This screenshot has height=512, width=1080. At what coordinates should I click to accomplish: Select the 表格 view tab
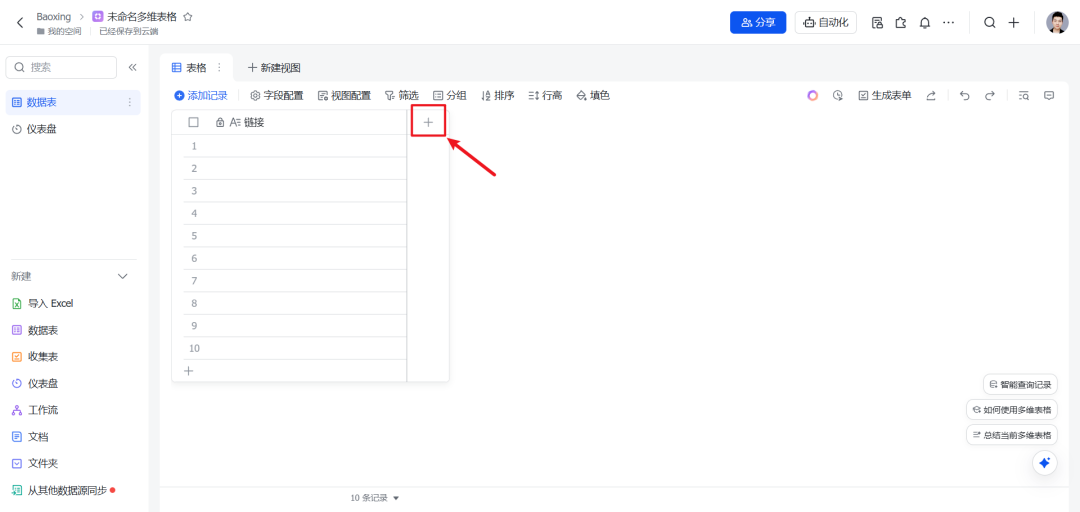point(196,68)
